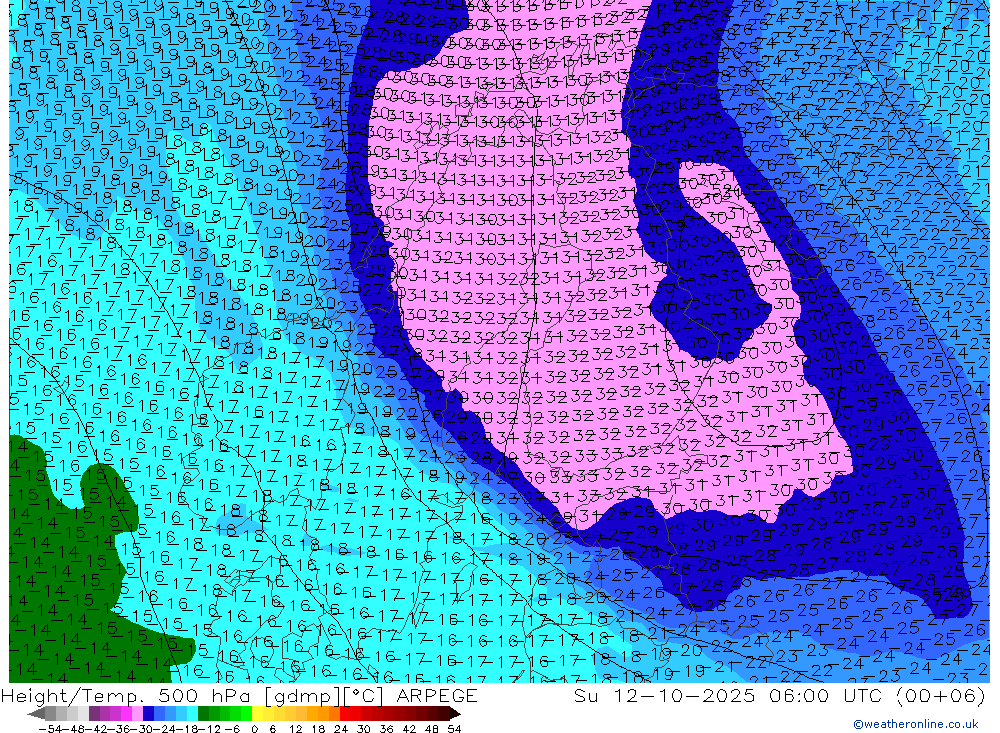
Task: Click the darkest blue legend swatch
Action: coord(148,713)
